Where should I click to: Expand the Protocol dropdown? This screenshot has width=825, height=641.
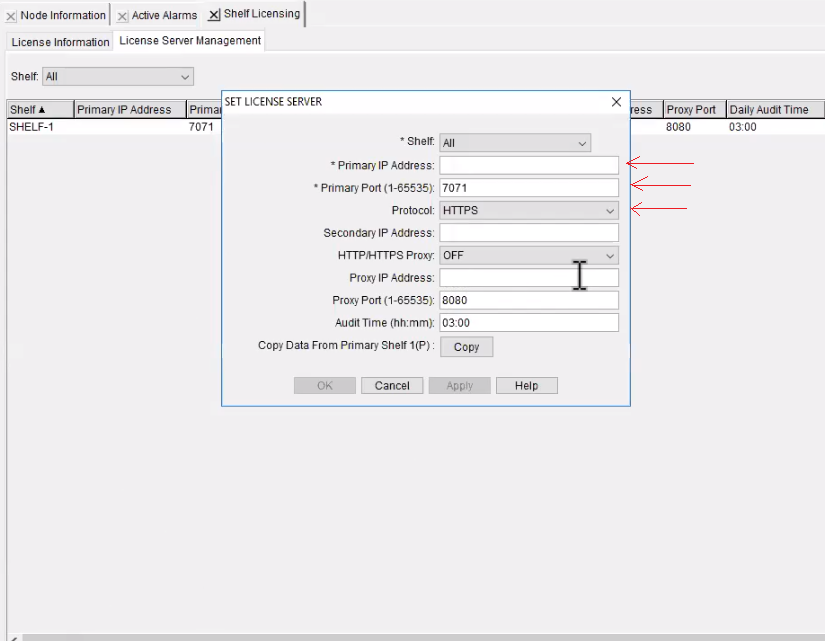(x=529, y=211)
